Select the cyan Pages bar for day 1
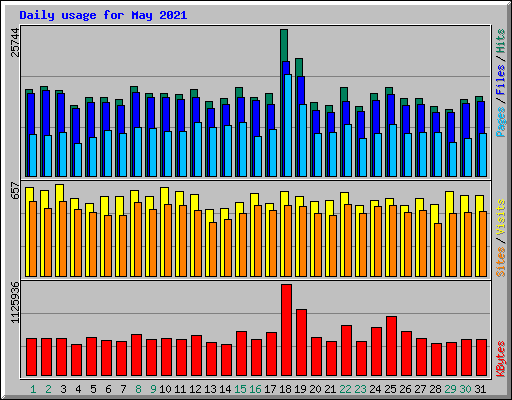This screenshot has width=512, height=400. [x=33, y=155]
